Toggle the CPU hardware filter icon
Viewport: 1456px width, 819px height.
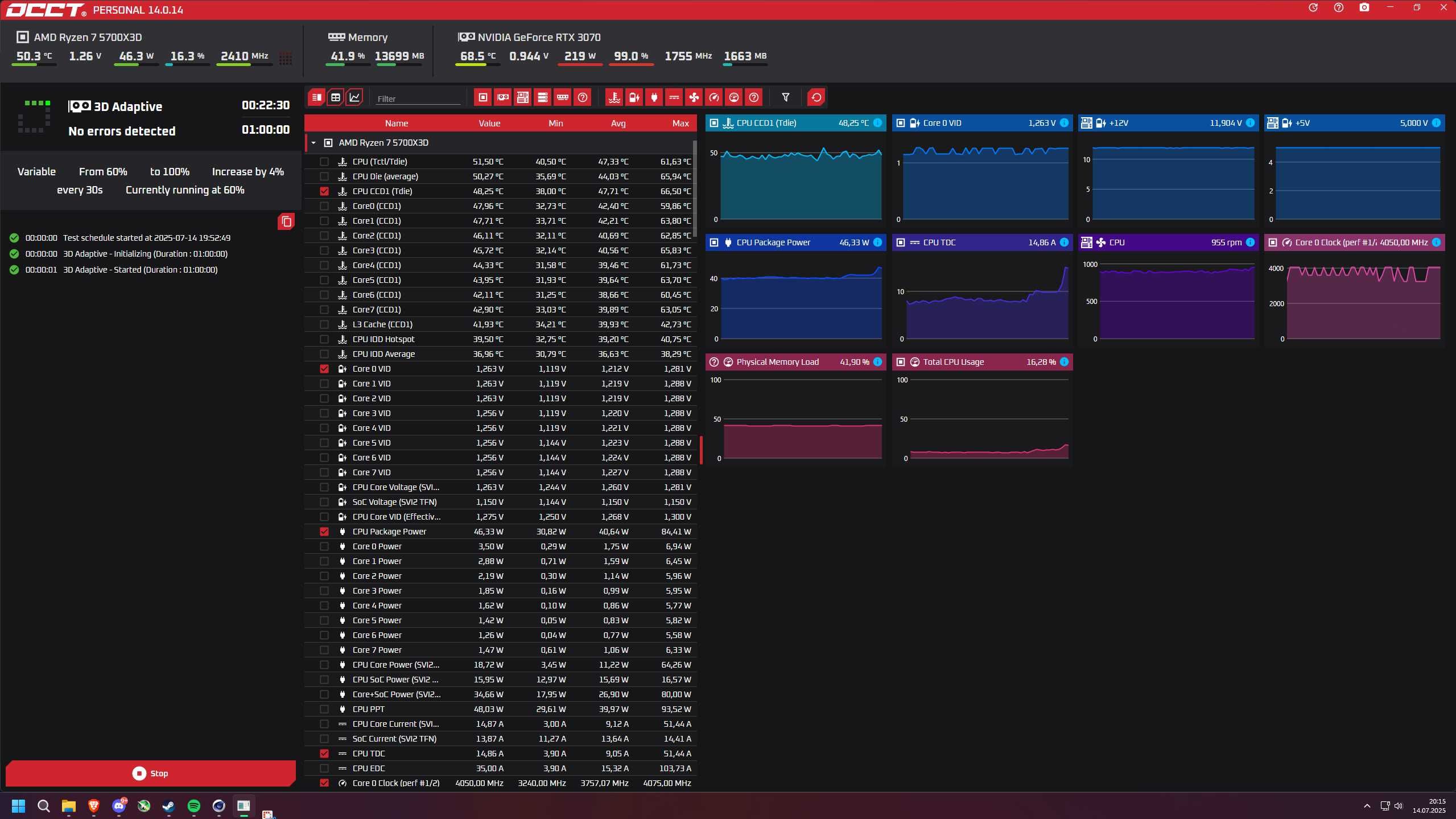tap(483, 97)
